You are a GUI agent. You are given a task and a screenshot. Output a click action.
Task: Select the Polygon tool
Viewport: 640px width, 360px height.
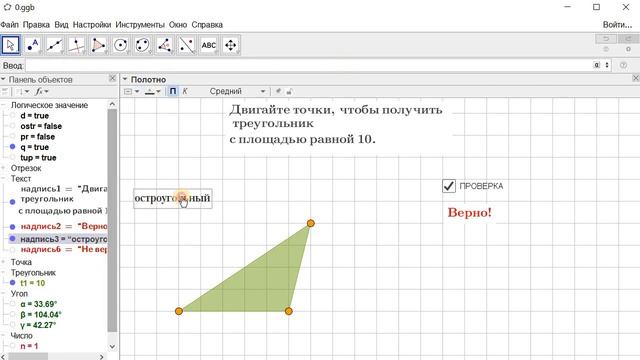(x=99, y=45)
